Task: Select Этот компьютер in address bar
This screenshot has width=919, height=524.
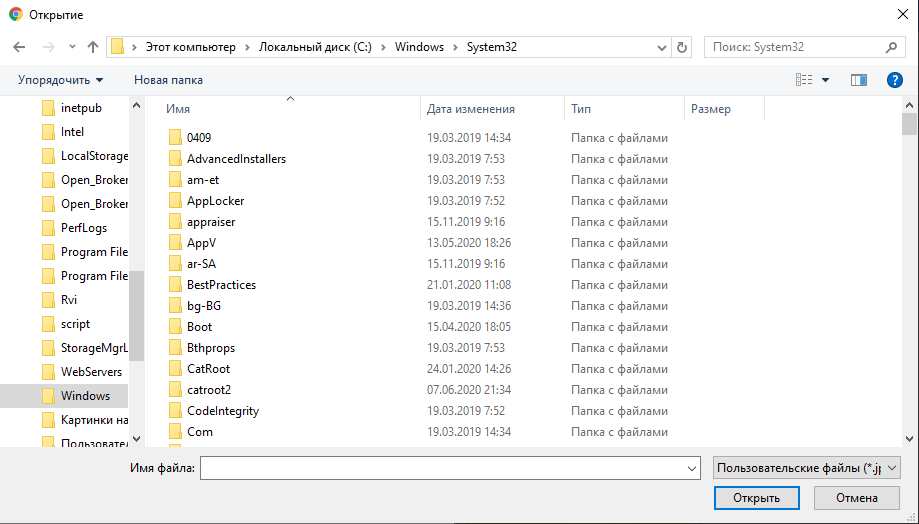Action: [190, 47]
